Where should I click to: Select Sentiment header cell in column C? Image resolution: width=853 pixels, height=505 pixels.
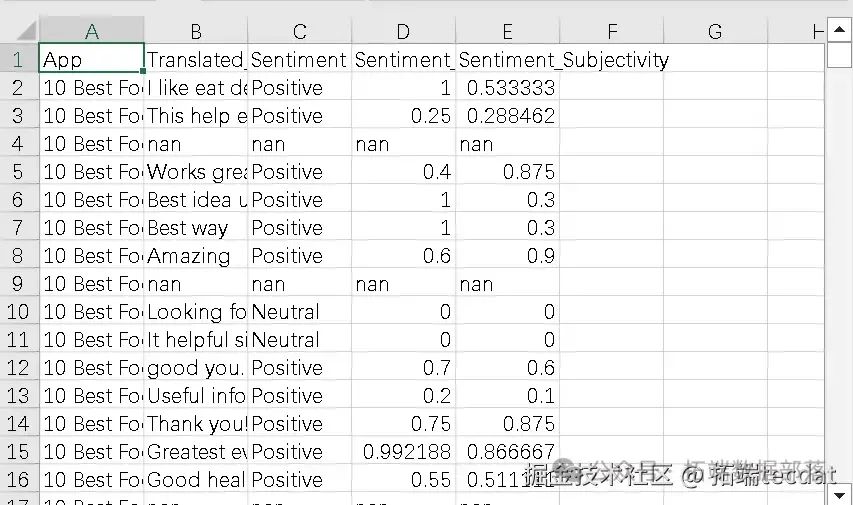(x=299, y=59)
